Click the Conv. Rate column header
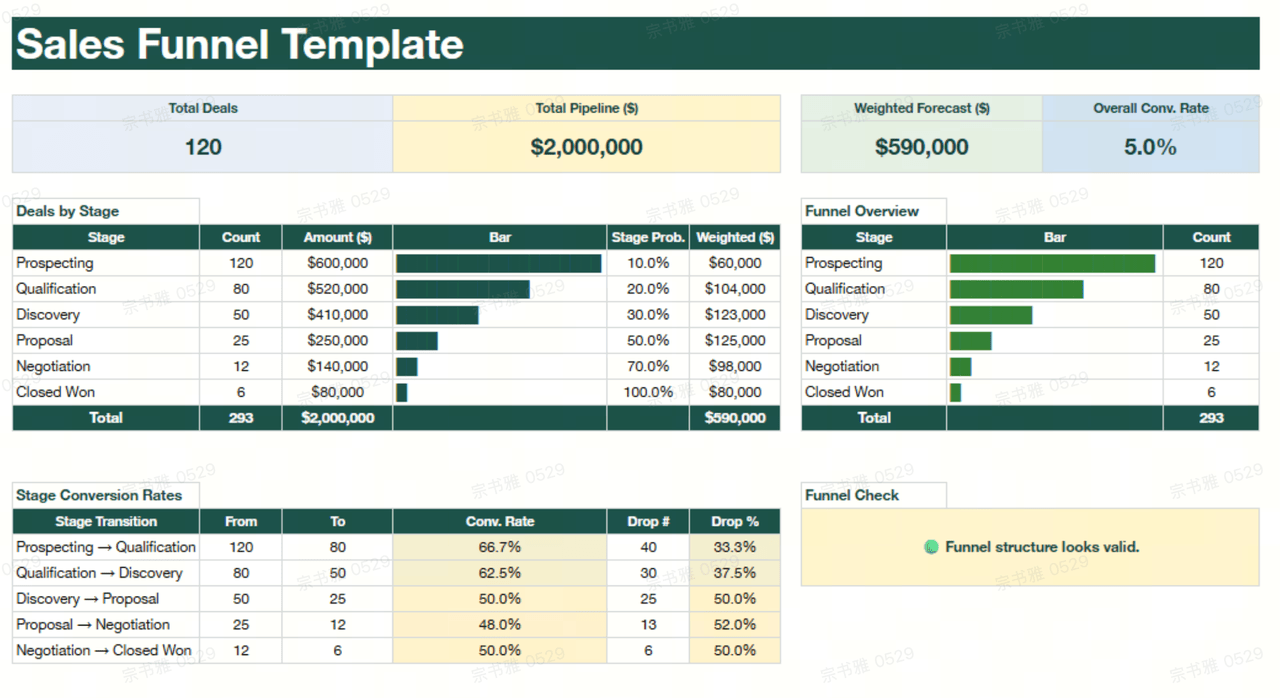The height and width of the screenshot is (698, 1280). pyautogui.click(x=500, y=521)
